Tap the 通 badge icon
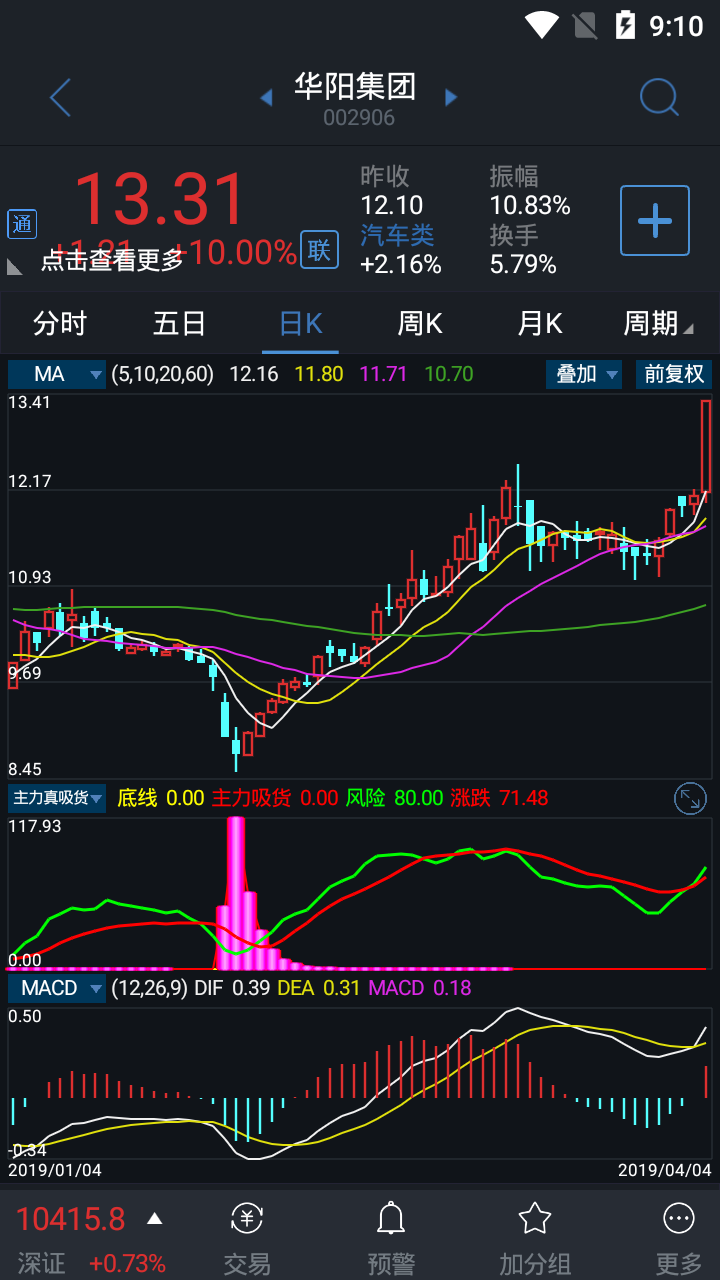 (22, 224)
